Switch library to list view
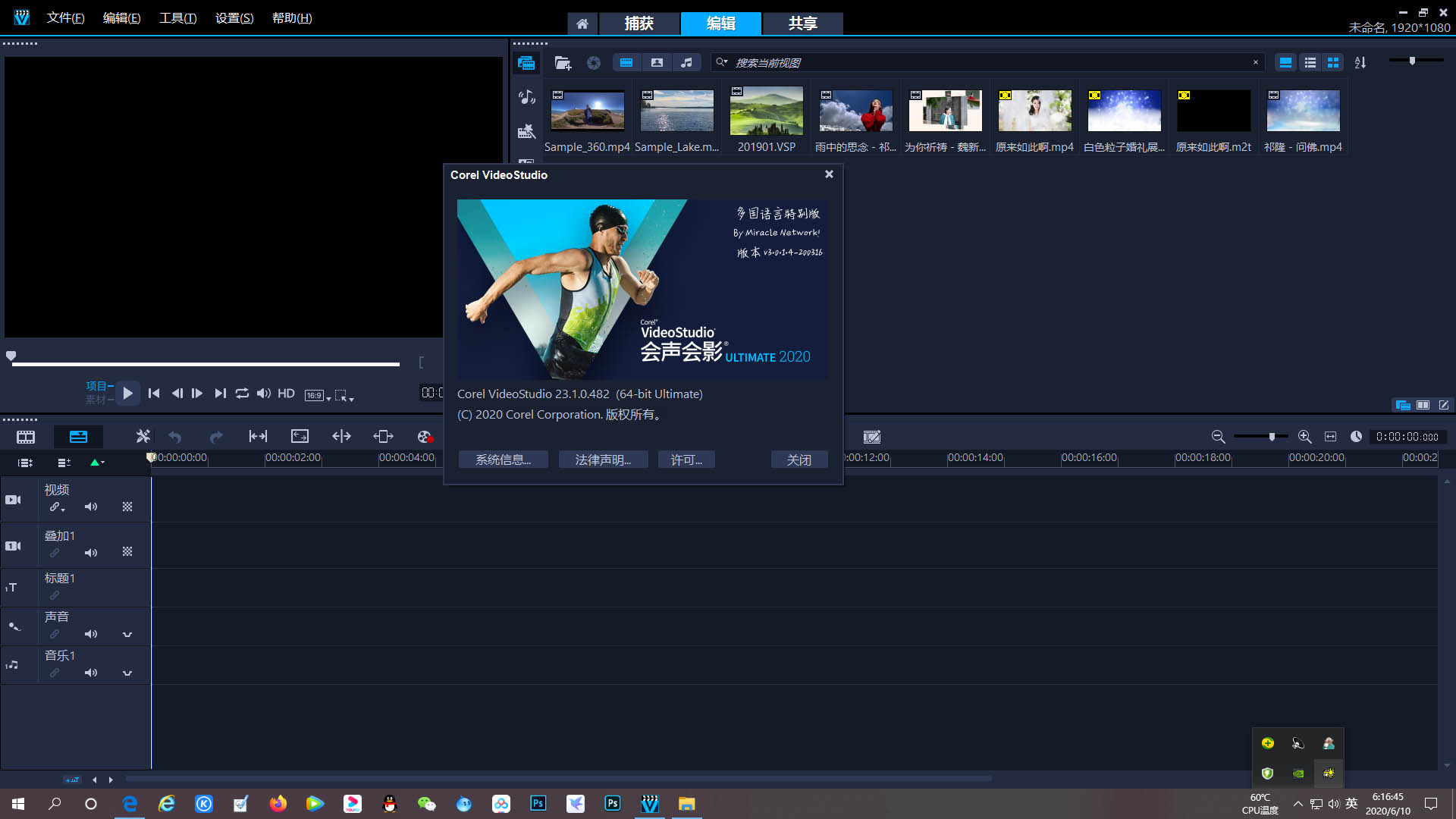This screenshot has height=819, width=1456. coord(1310,63)
